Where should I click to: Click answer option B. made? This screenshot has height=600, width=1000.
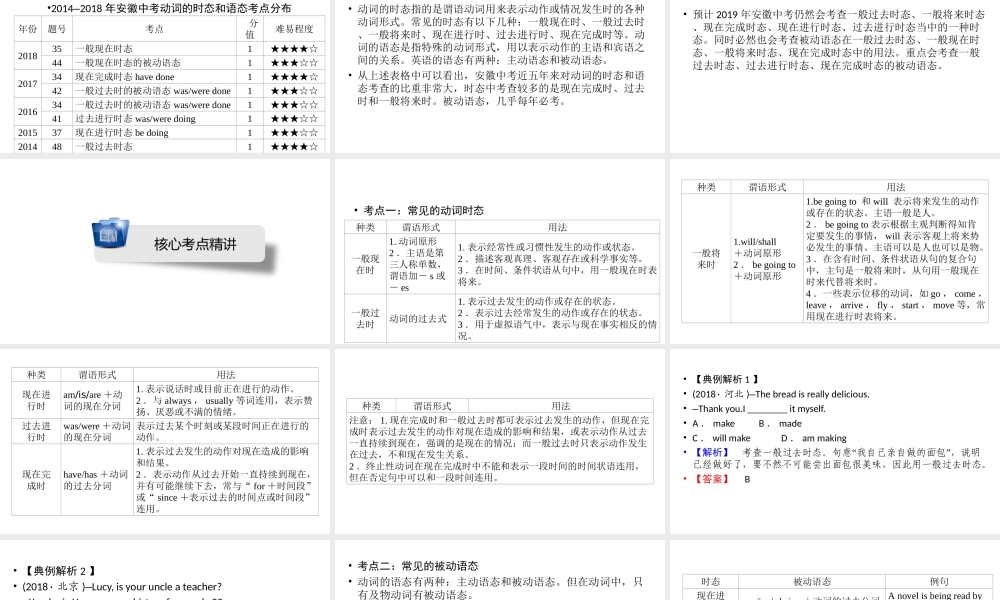tap(780, 423)
